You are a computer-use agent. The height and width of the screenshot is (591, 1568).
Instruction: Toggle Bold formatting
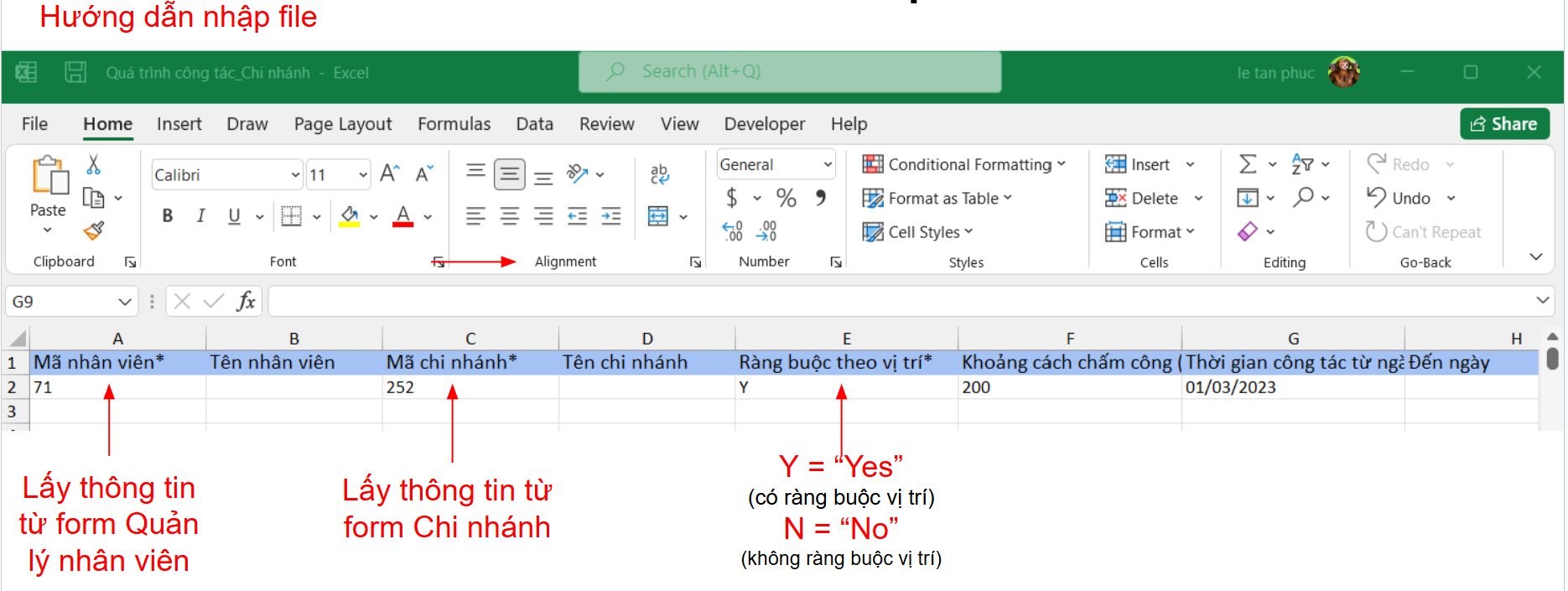[x=168, y=216]
